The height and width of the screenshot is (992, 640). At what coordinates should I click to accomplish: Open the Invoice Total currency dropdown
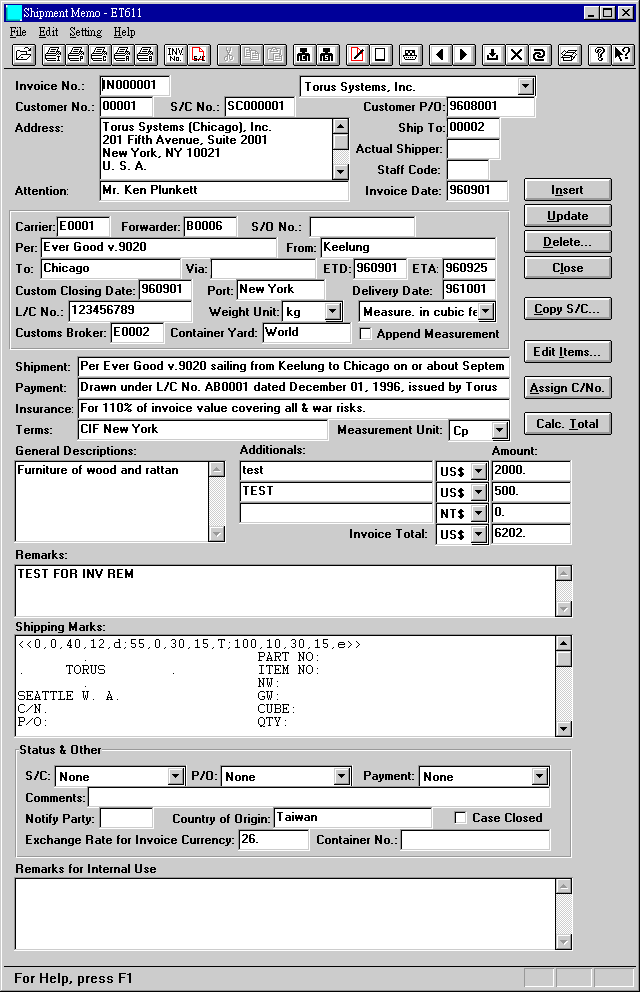point(479,534)
